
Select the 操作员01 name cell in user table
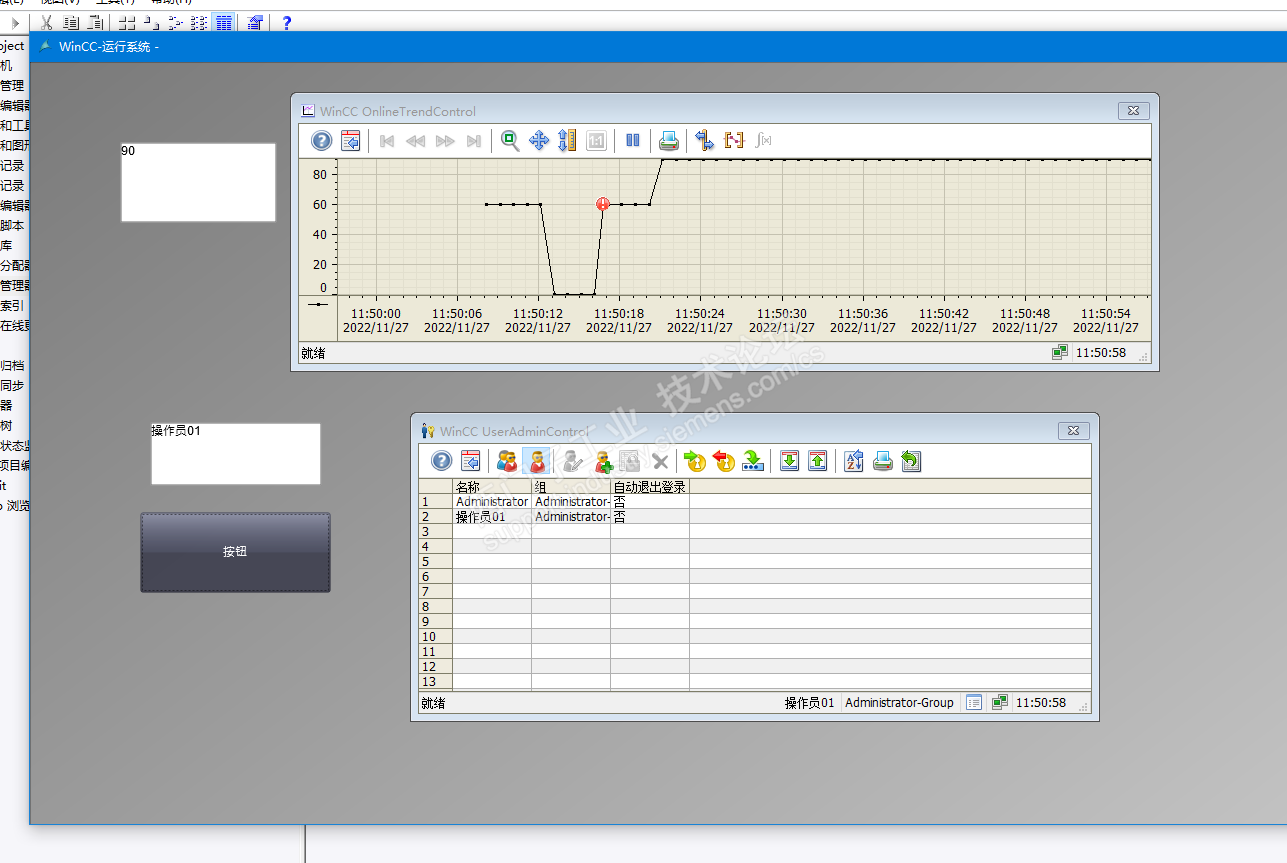(492, 517)
